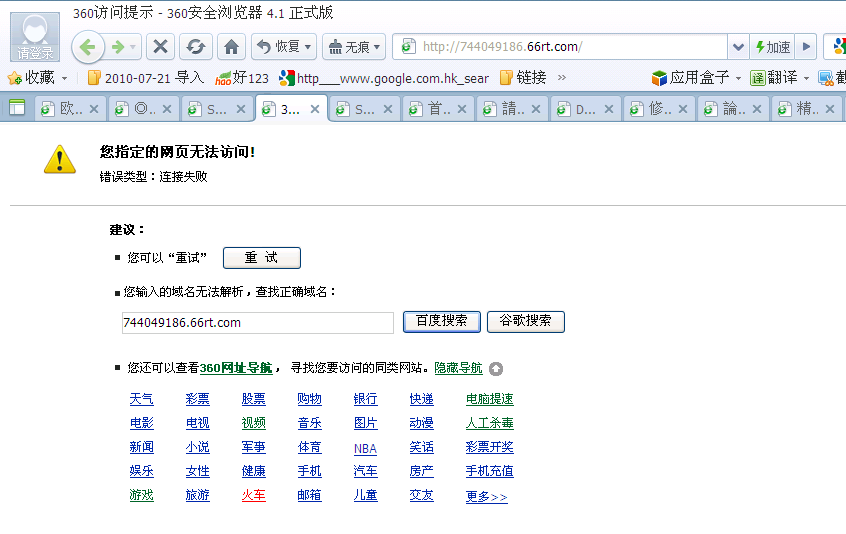Close the 精.. tab
The width and height of the screenshot is (846, 534).
tap(830, 109)
